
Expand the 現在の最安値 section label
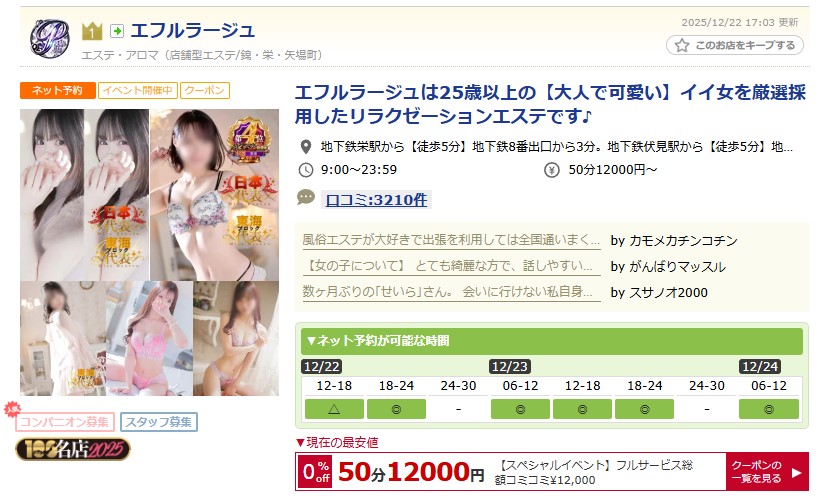point(337,442)
